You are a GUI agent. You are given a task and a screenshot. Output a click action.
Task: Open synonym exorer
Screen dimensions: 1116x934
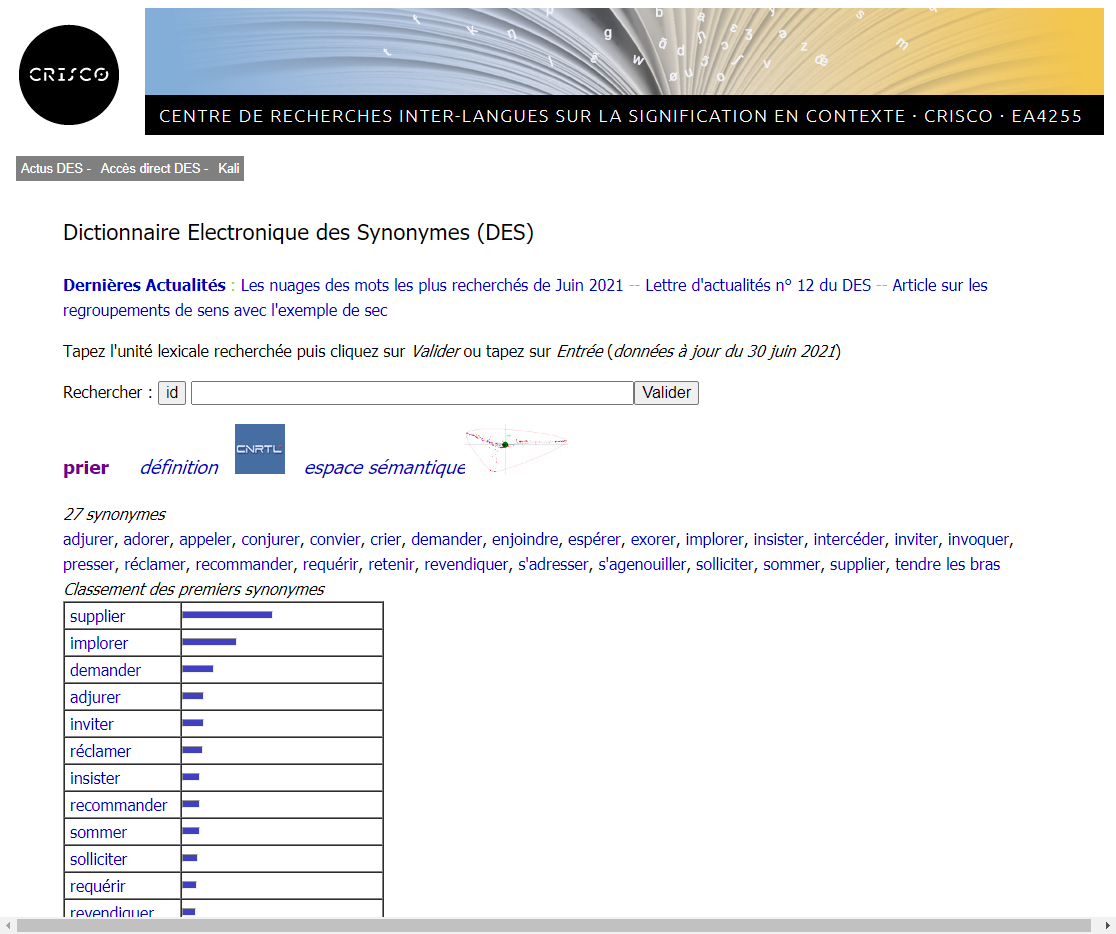pos(653,540)
